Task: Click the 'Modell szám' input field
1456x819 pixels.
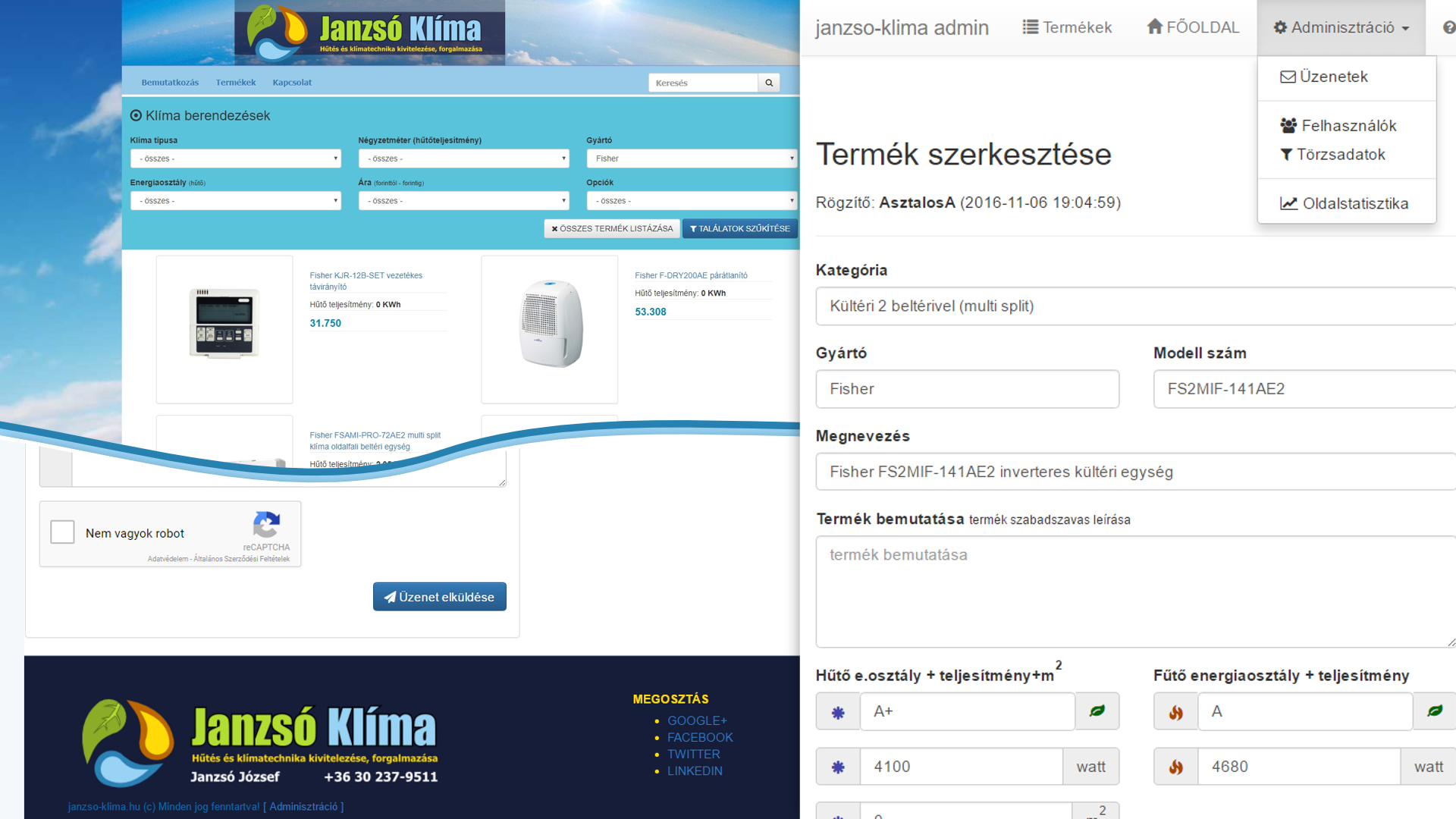Action: (x=1305, y=389)
